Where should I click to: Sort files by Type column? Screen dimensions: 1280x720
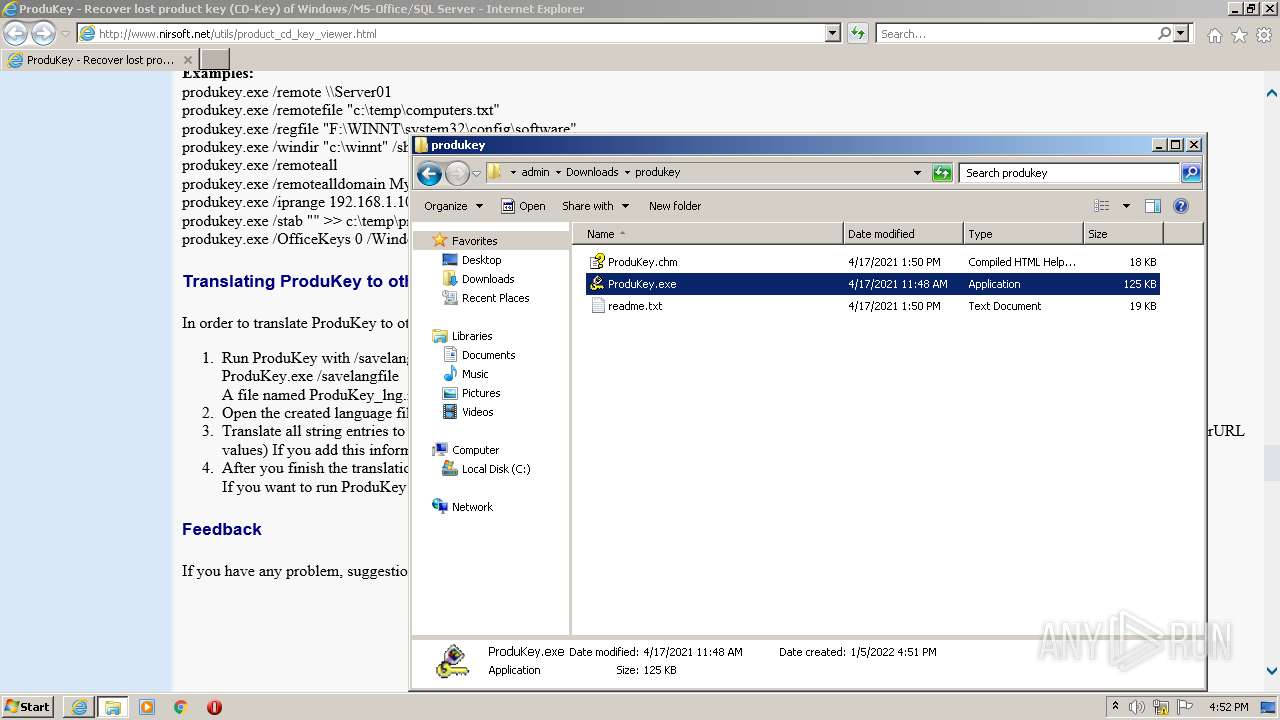(1024, 234)
